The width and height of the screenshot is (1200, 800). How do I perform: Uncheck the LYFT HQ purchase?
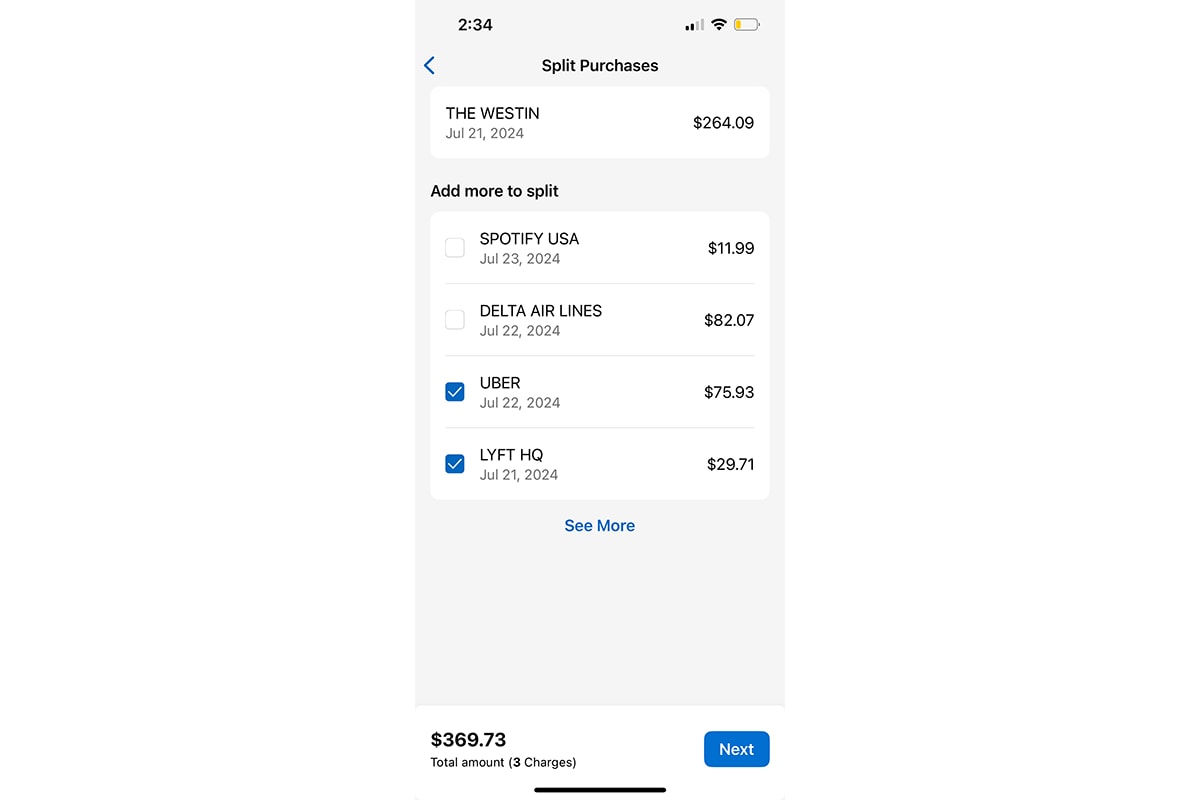455,463
